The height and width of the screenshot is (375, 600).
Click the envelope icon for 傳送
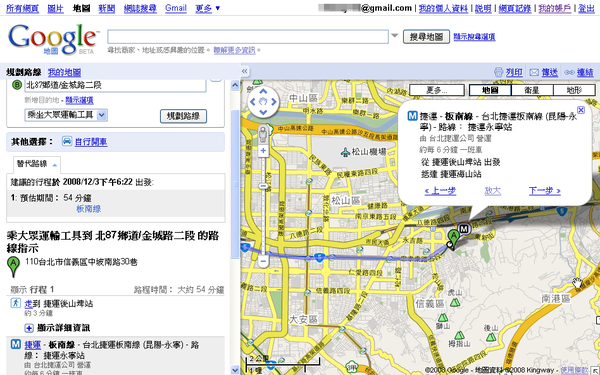pyautogui.click(x=534, y=72)
